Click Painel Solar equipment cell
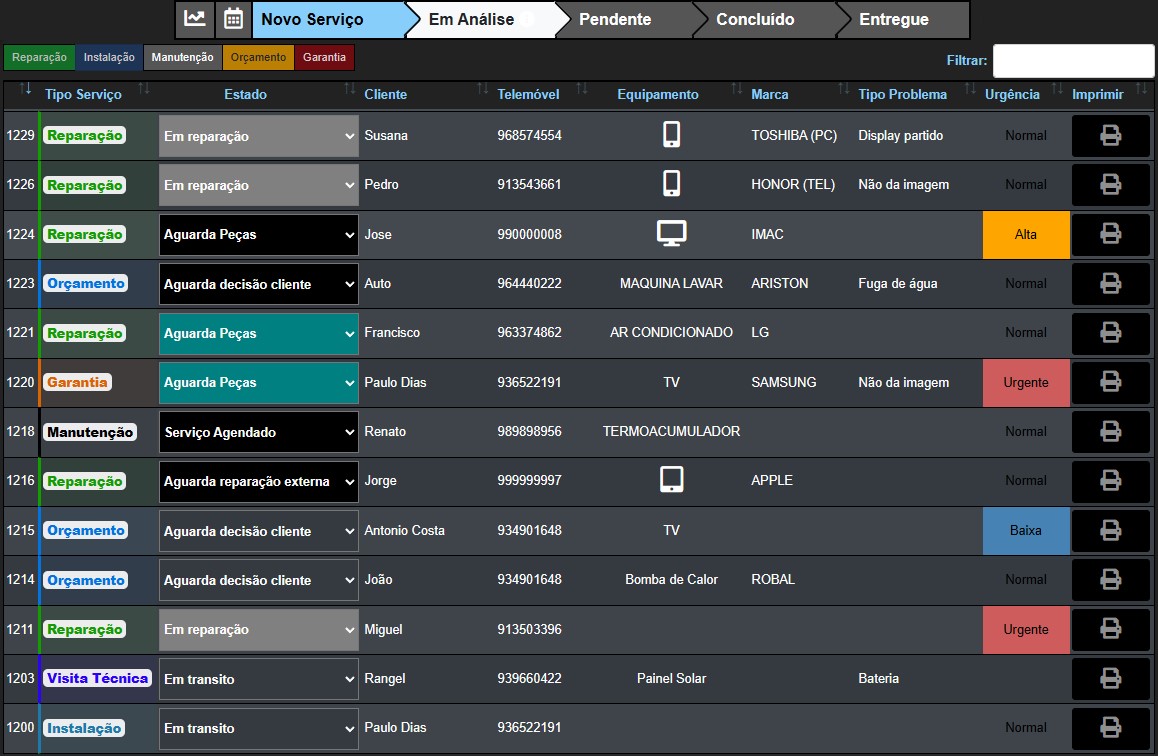1158x756 pixels. point(671,678)
